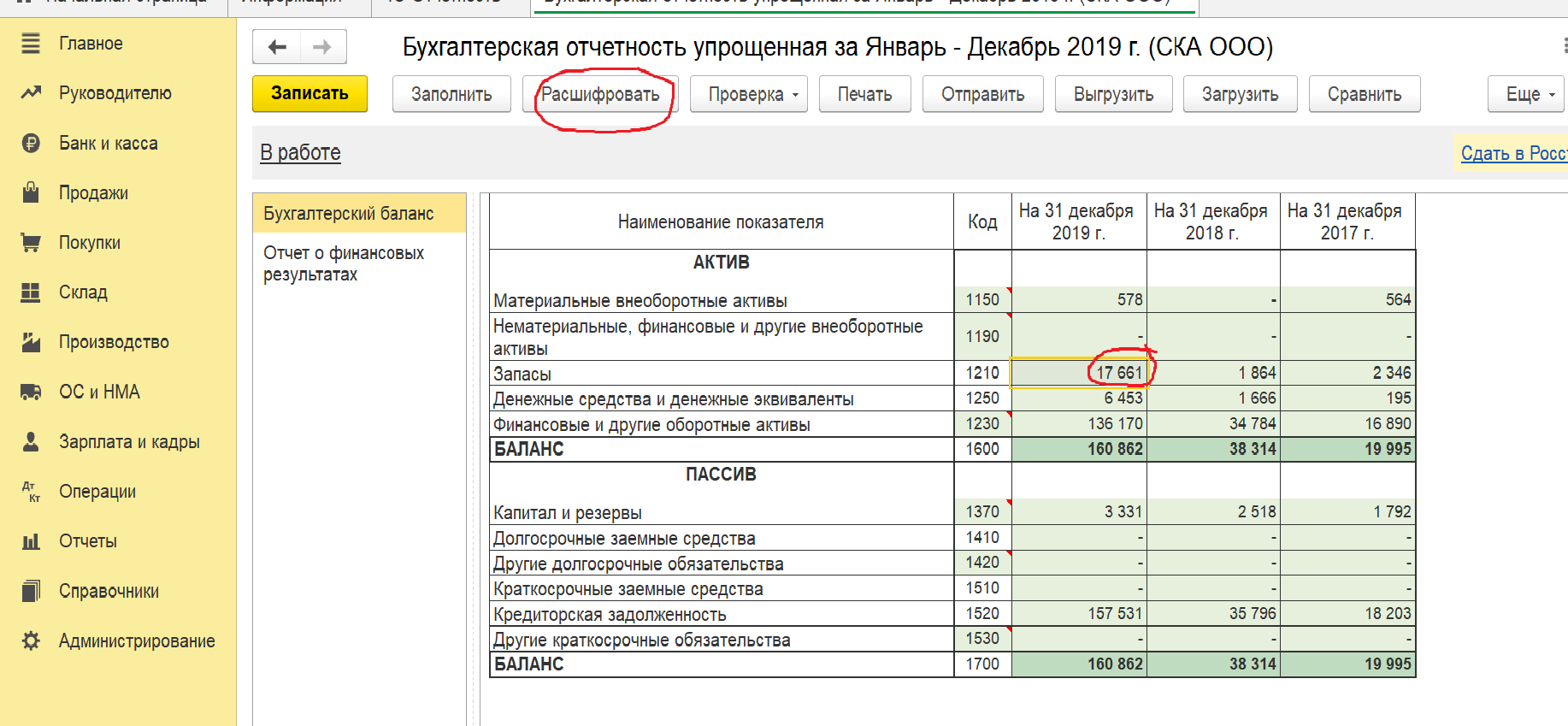This screenshot has width=1568, height=726.
Task: Click the Печать button
Action: point(864,94)
